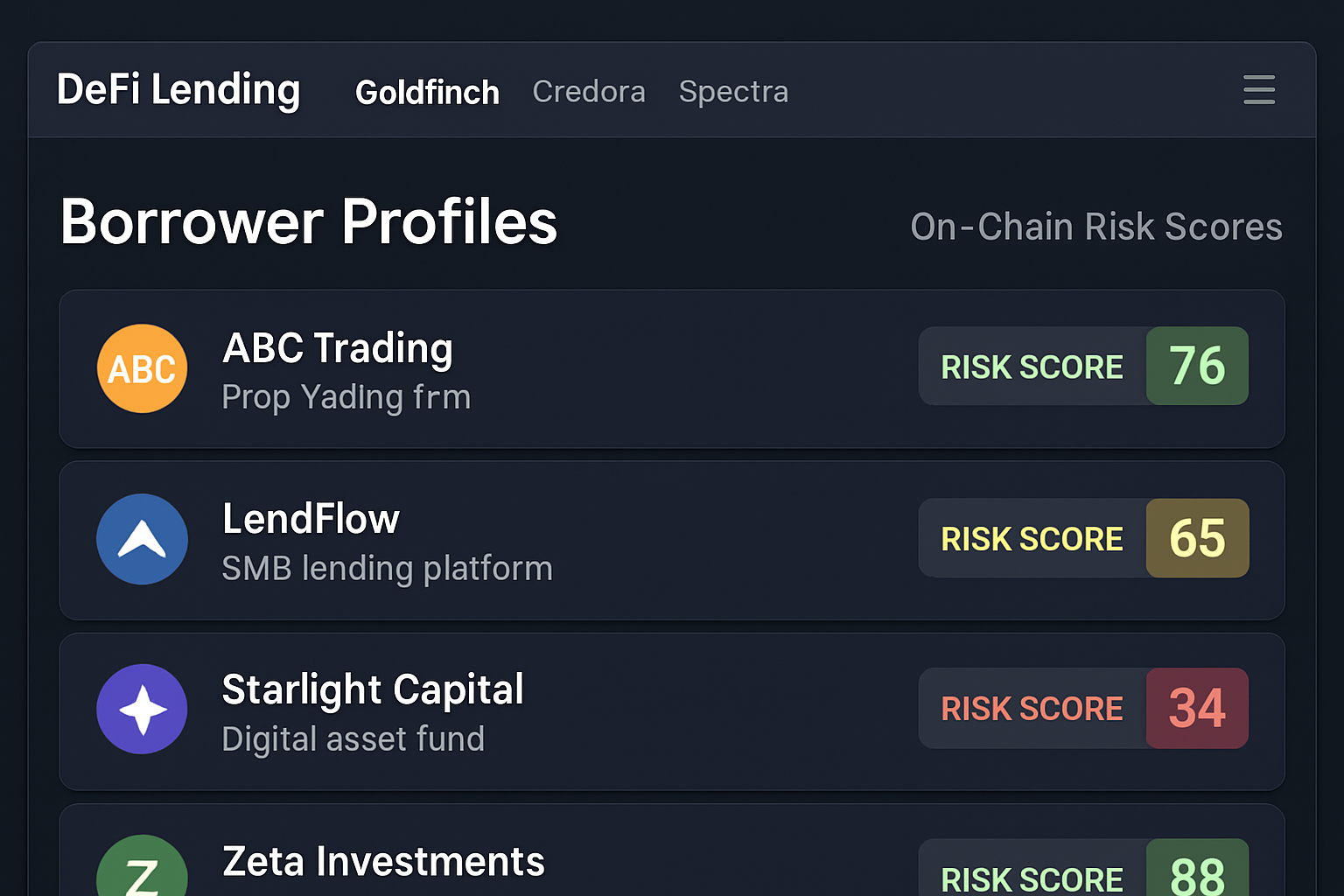The image size is (1344, 896).
Task: Switch to the Goldfinch tab
Action: click(x=427, y=92)
